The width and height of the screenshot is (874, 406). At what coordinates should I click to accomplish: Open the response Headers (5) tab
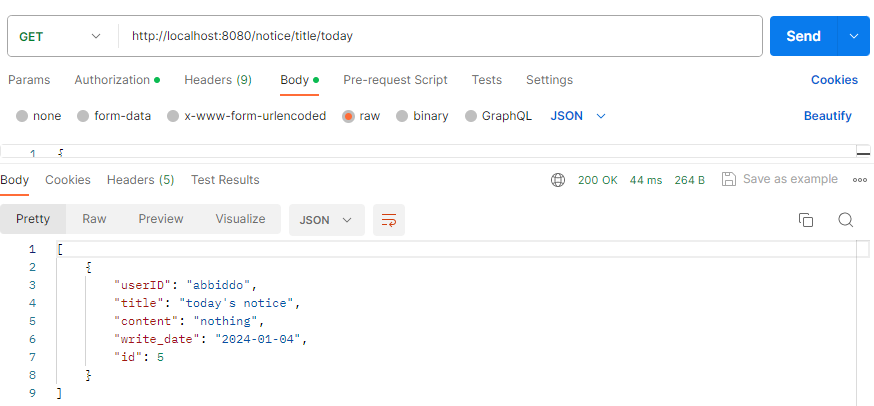[x=140, y=180]
